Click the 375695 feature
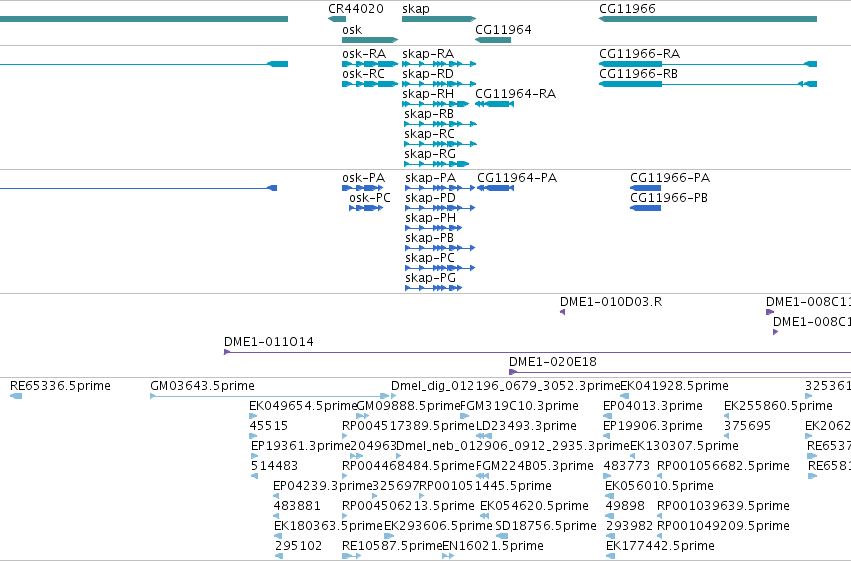This screenshot has height=561, width=851. click(x=727, y=436)
